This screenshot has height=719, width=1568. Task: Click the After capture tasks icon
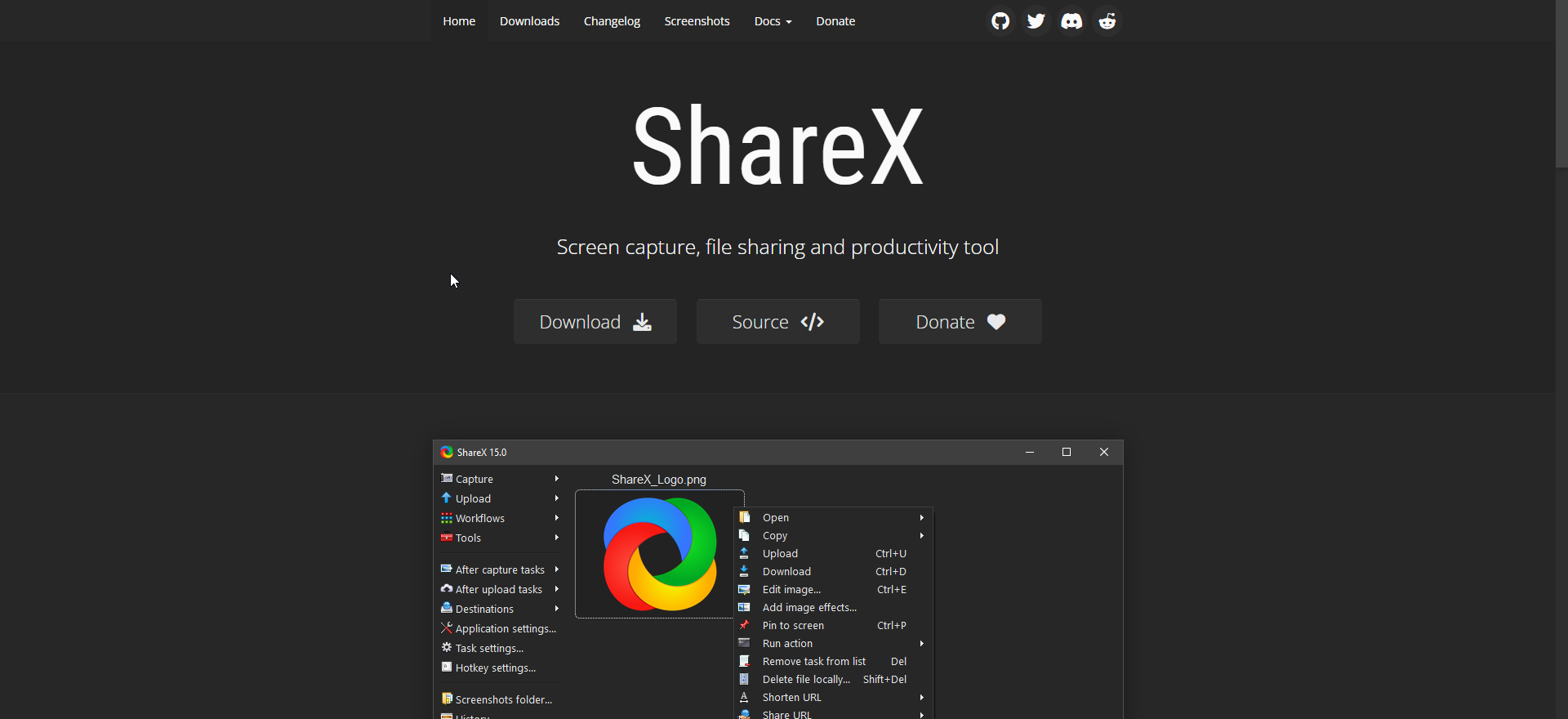[447, 569]
